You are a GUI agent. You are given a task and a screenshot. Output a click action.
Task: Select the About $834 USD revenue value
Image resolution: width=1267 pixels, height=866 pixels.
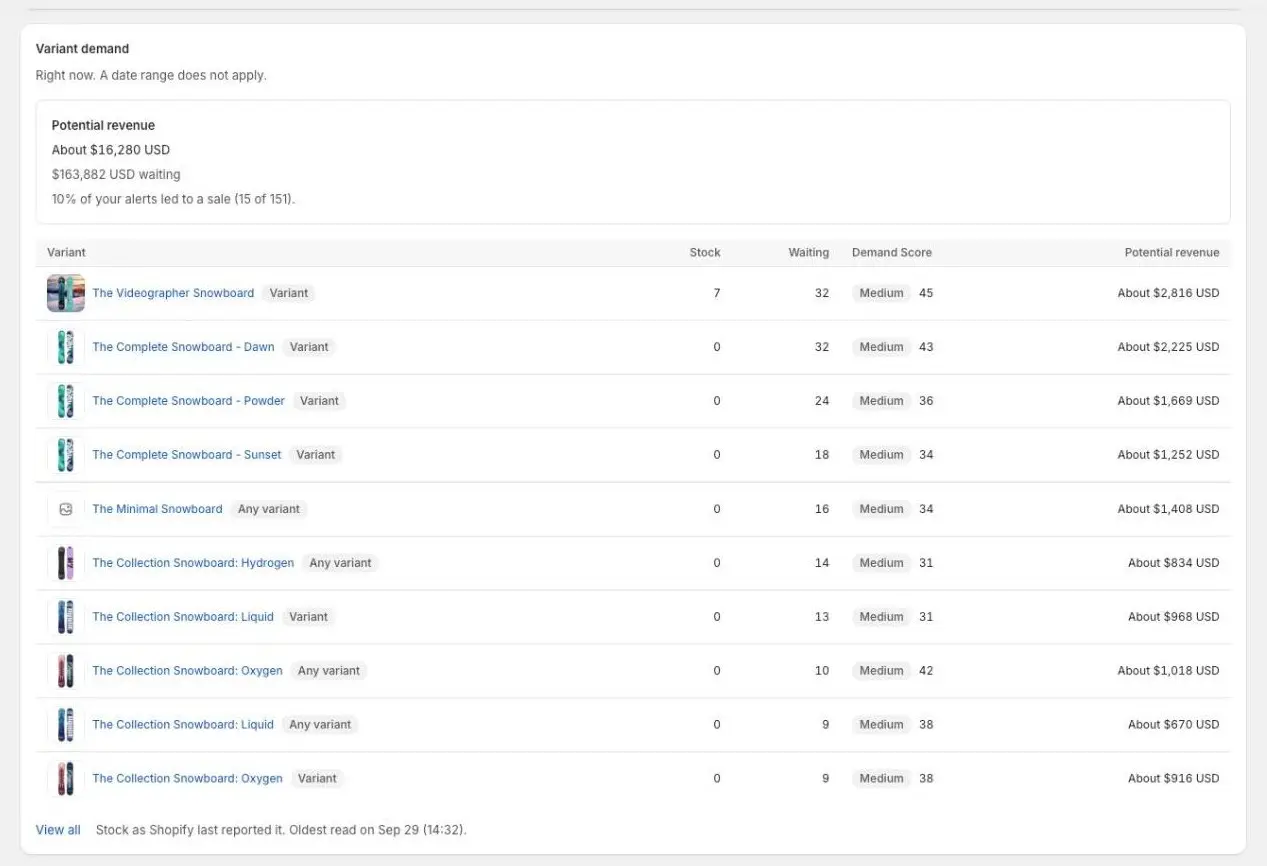pyautogui.click(x=1174, y=563)
